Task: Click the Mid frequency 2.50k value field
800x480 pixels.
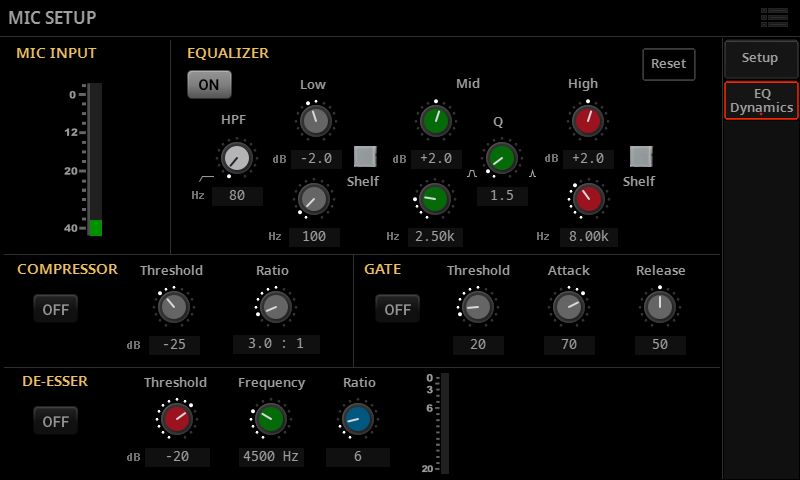Action: pyautogui.click(x=433, y=237)
